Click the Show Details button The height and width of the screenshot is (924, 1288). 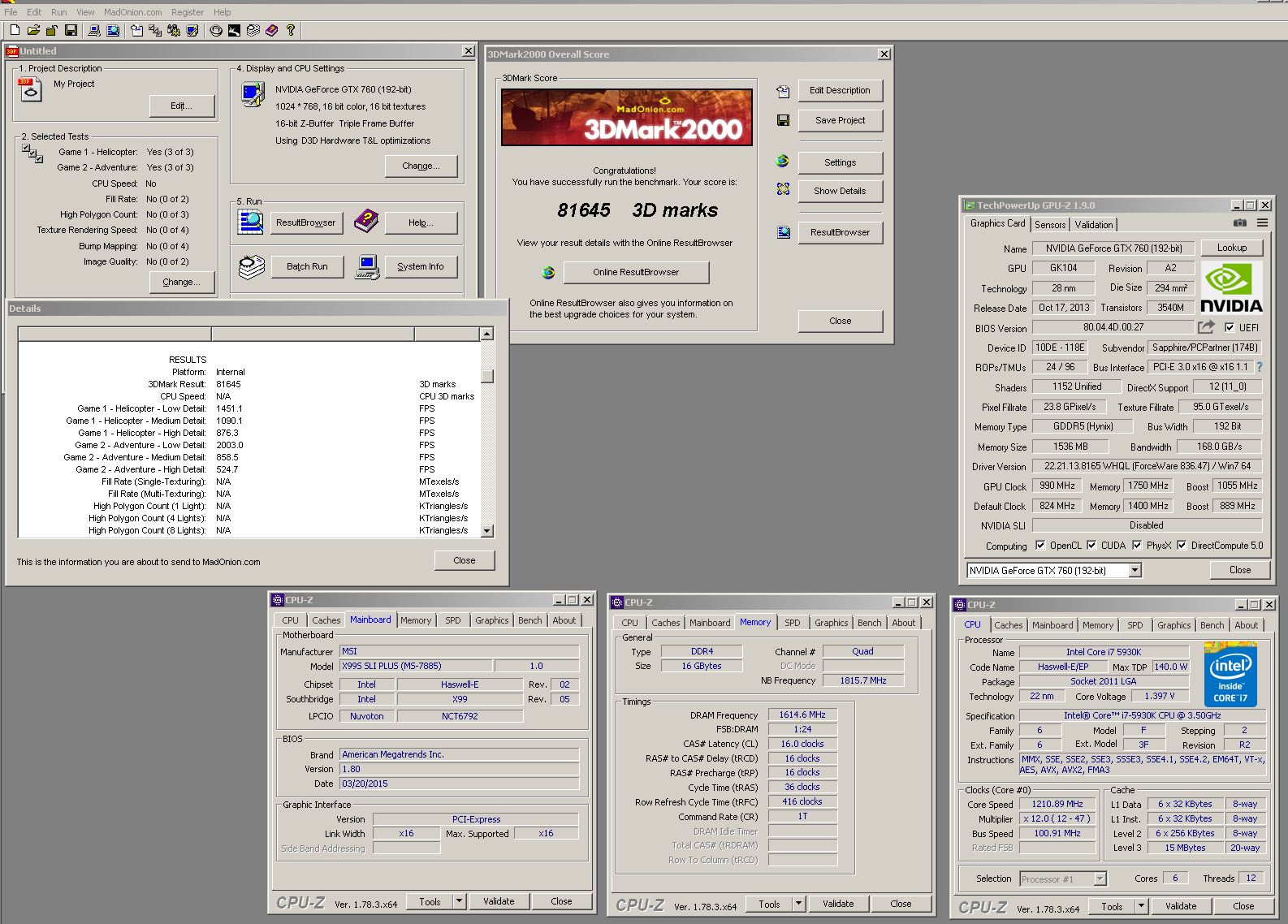click(x=841, y=191)
